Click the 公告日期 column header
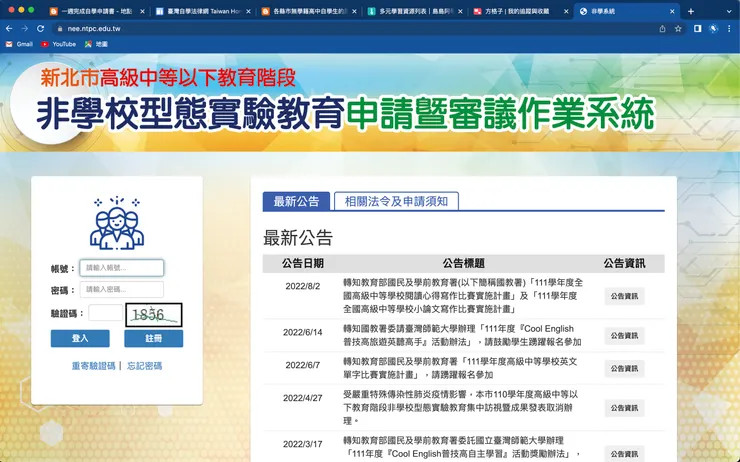 (x=303, y=263)
